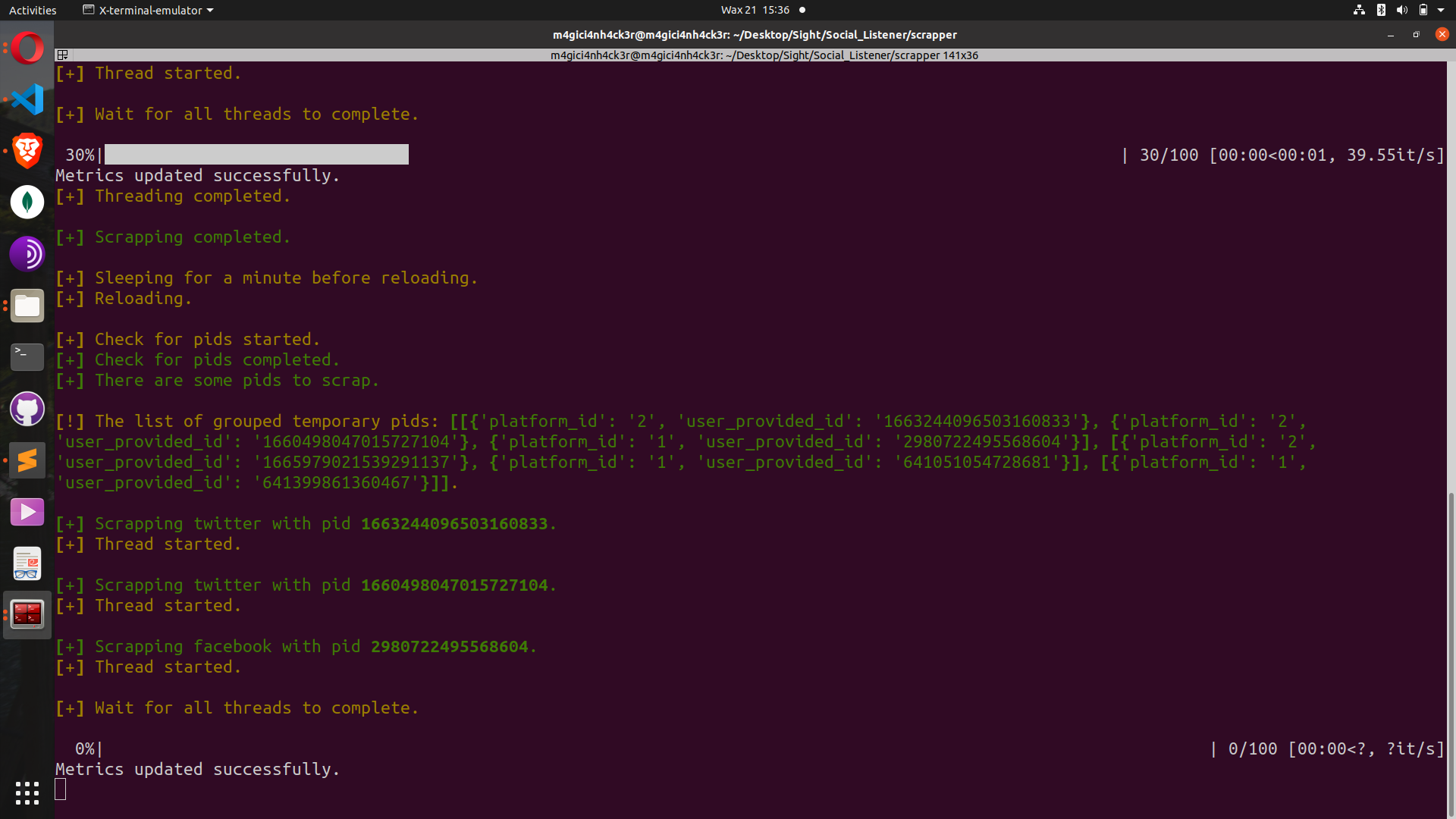The image size is (1456, 819).
Task: Open Activities overview
Action: (33, 10)
